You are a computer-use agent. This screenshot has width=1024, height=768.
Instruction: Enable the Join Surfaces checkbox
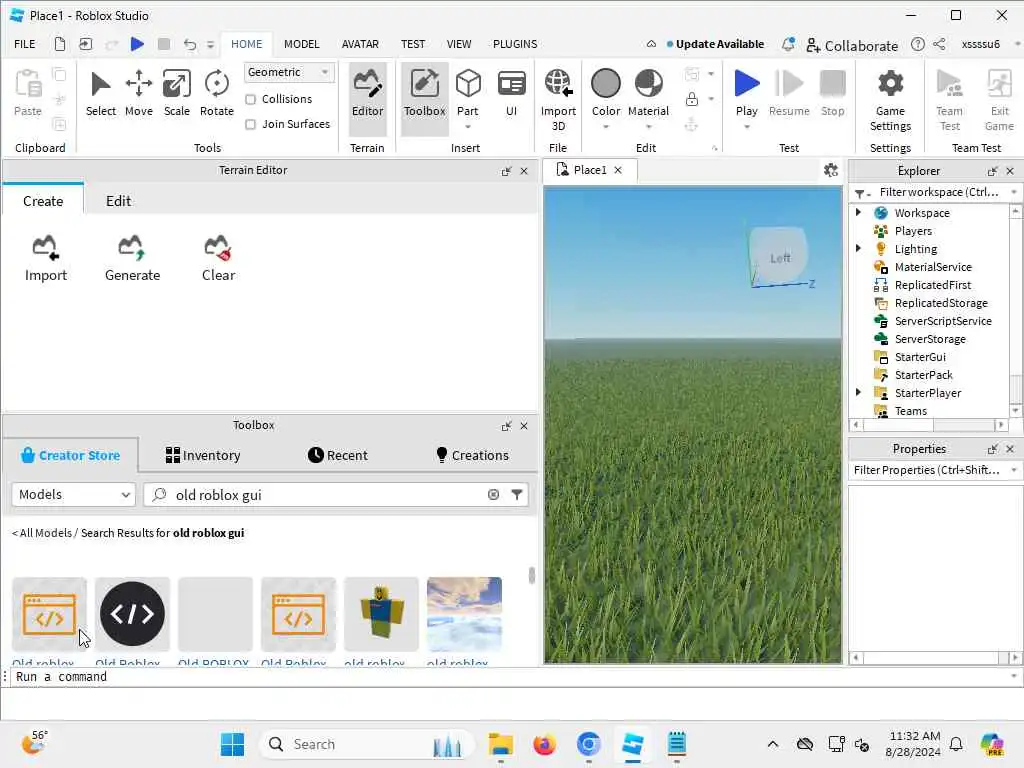click(x=250, y=124)
